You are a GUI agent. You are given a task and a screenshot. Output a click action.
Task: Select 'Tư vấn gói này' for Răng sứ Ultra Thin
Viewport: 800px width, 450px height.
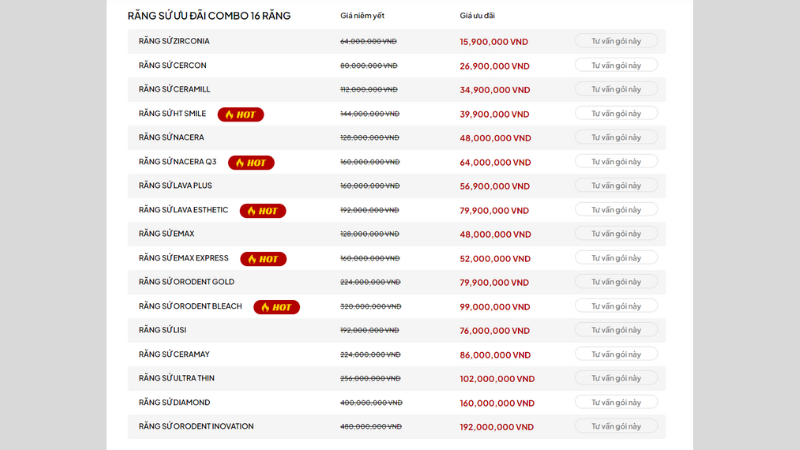click(x=616, y=378)
